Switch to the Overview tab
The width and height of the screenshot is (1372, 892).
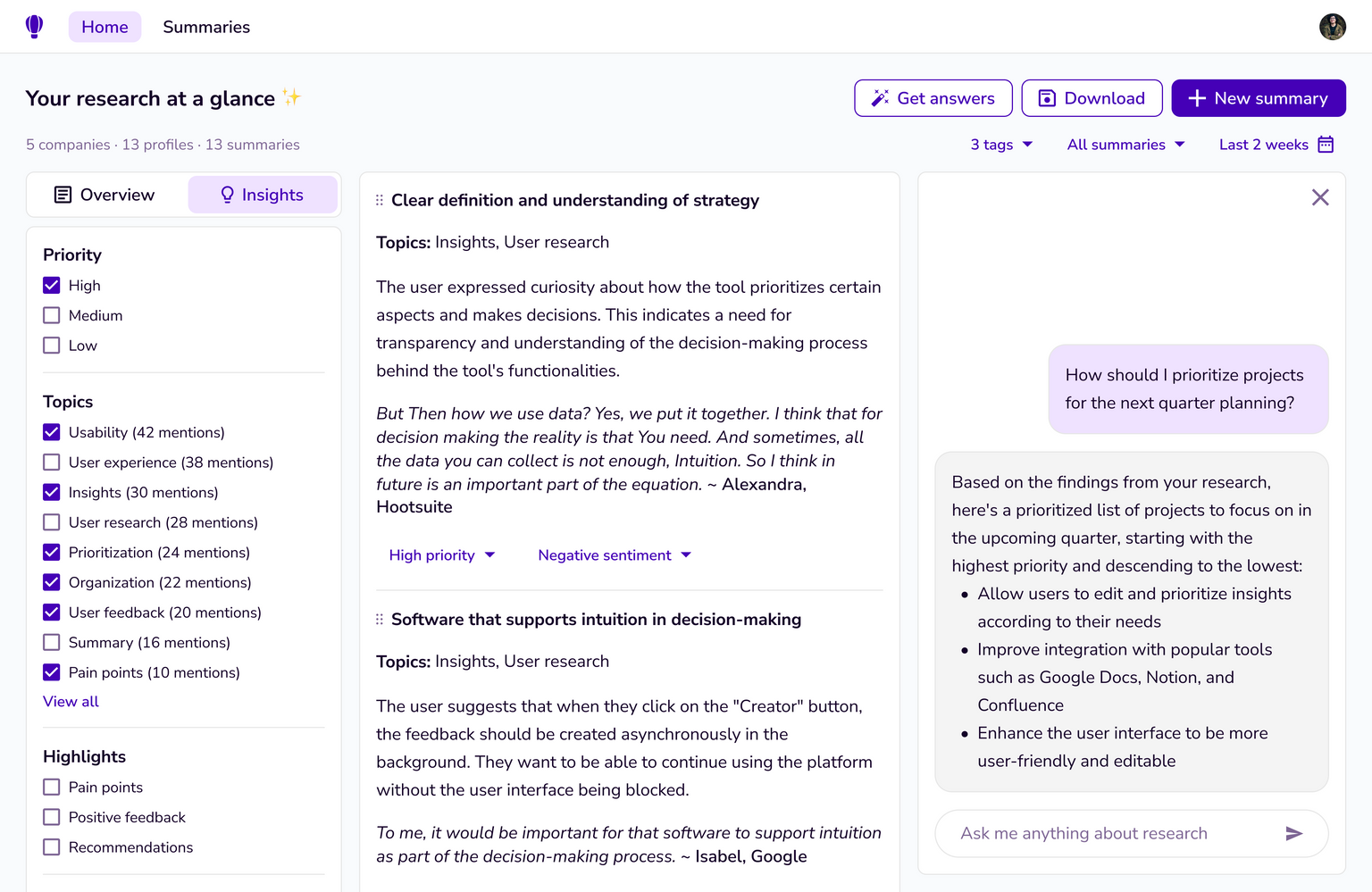tap(106, 195)
